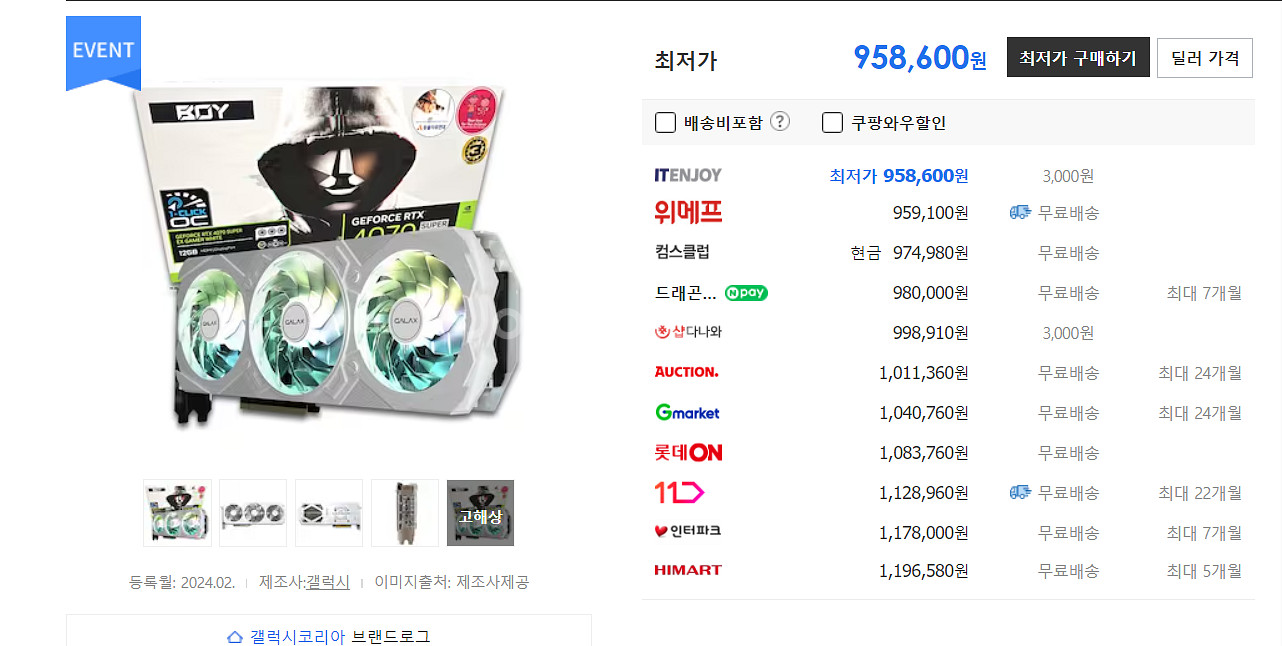The height and width of the screenshot is (646, 1282).
Task: Open the 위메프 seller logo
Action: click(687, 212)
